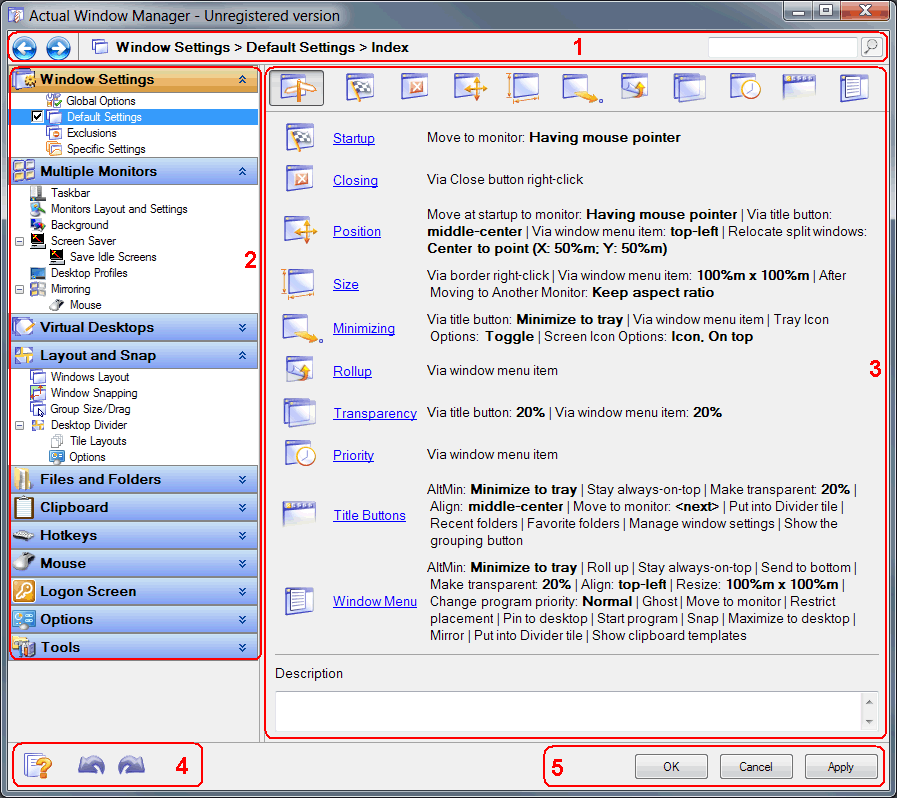
Task: Collapse the Mirroring tree node
Action: pyautogui.click(x=19, y=289)
